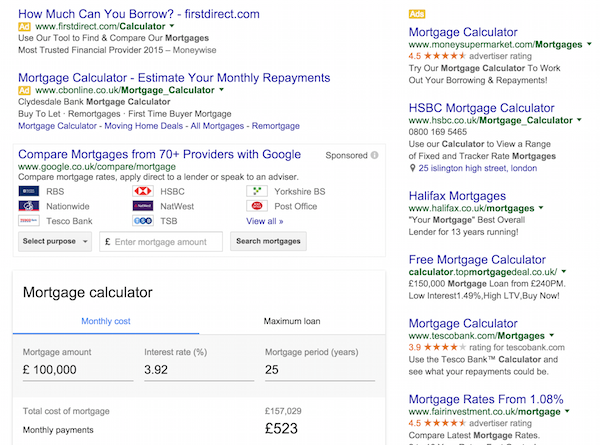Viewport: 600px width, 445px height.
Task: Click the Sponsored info icon
Action: tap(375, 155)
